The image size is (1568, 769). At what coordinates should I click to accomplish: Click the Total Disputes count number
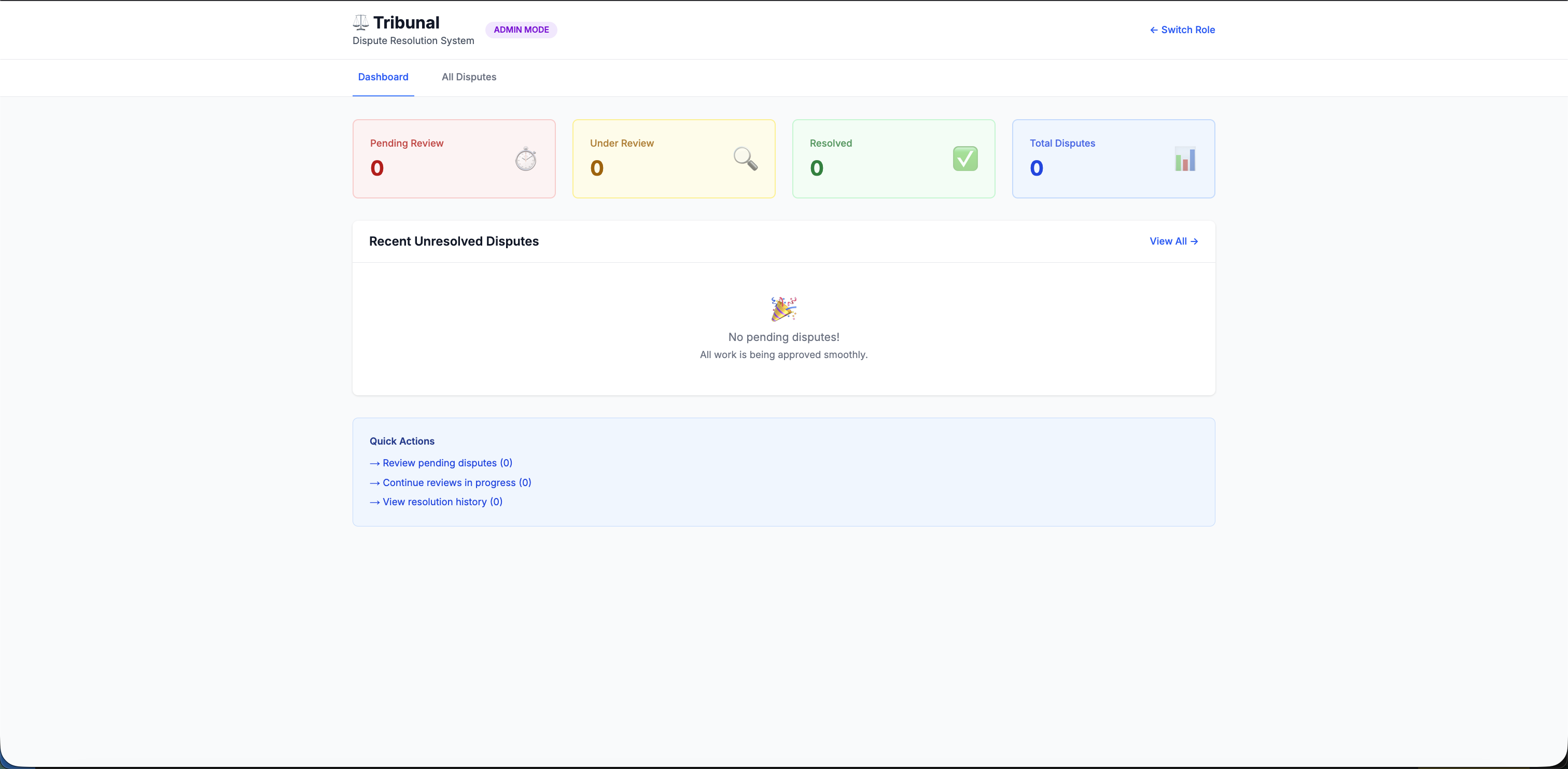1036,168
